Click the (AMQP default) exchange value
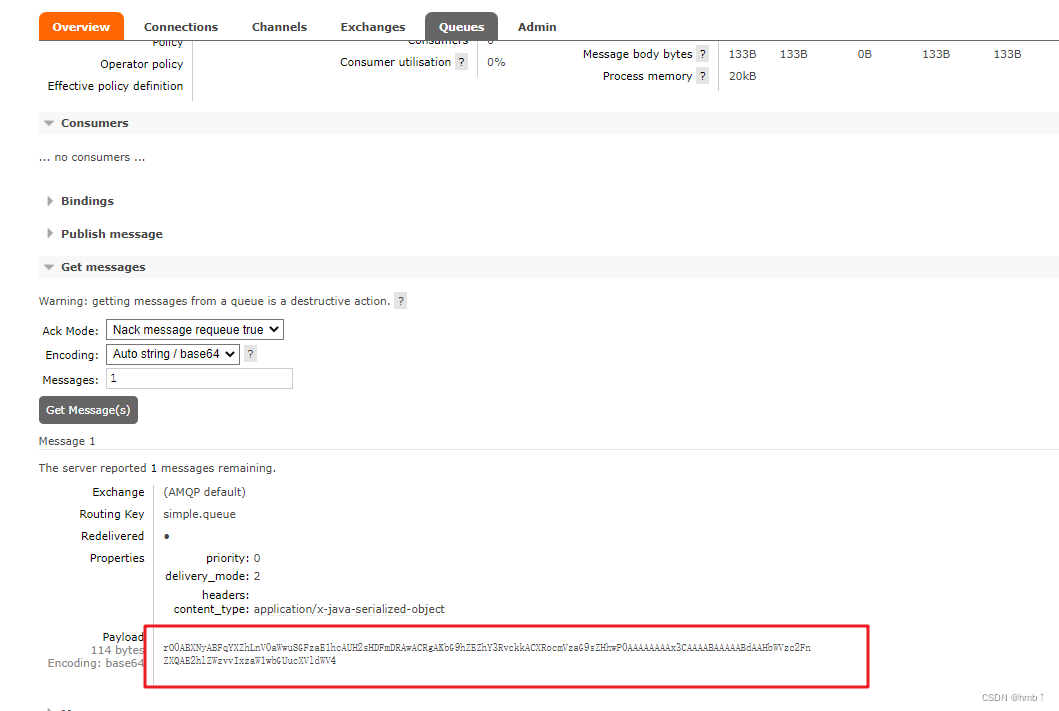 (205, 492)
